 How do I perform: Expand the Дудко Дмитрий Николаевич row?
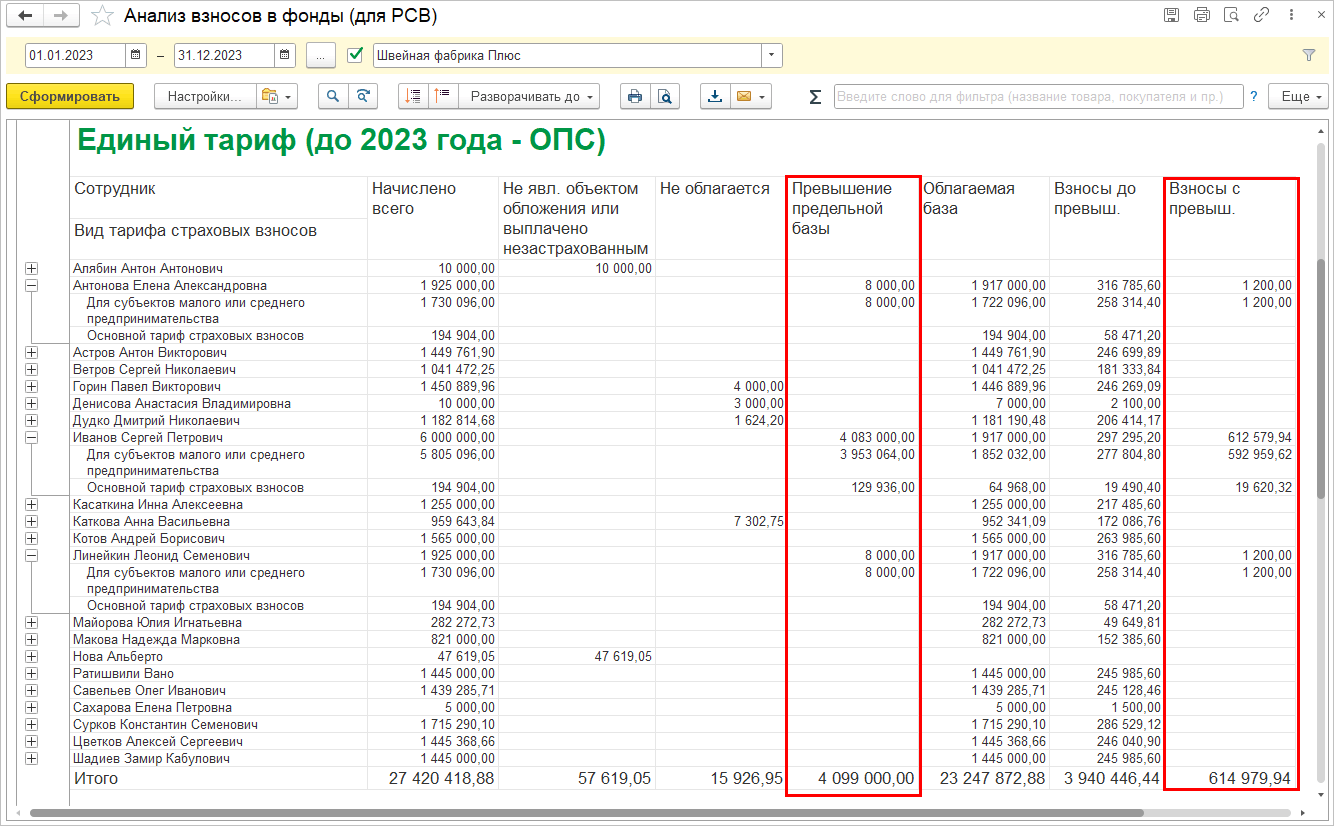[31, 420]
